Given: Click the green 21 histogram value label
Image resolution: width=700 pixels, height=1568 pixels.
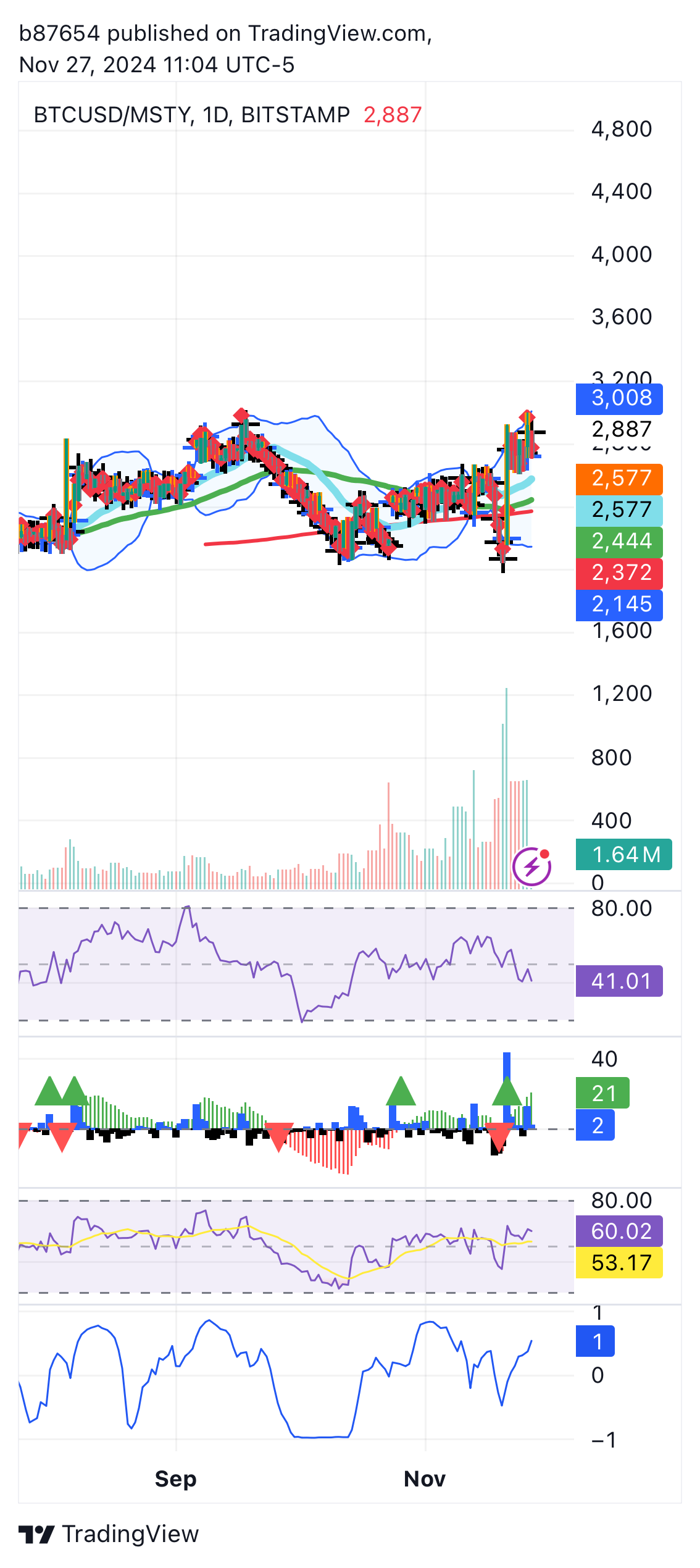Looking at the screenshot, I should point(602,1093).
